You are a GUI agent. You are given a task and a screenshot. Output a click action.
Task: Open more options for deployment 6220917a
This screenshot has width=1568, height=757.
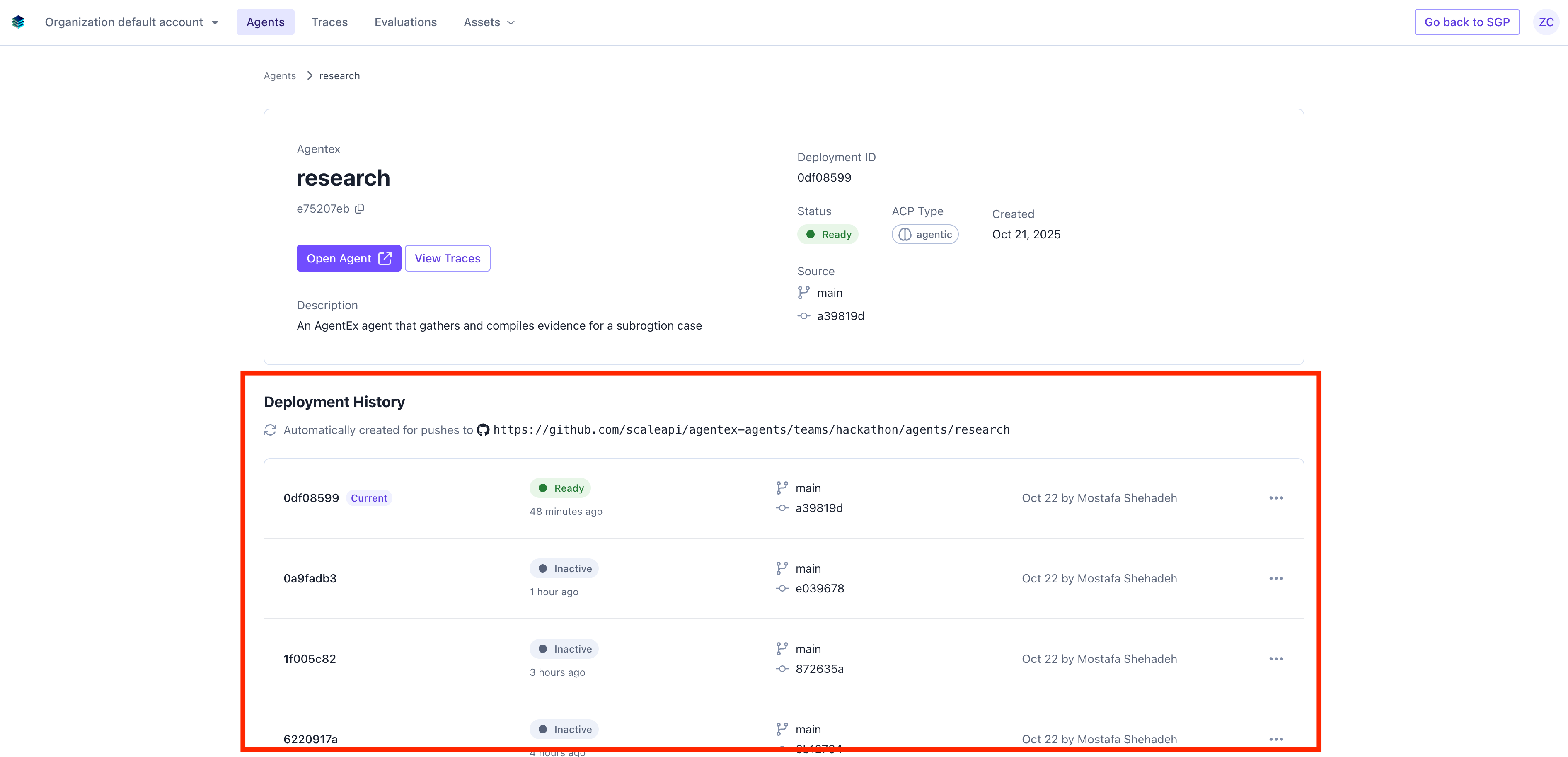pyautogui.click(x=1276, y=739)
